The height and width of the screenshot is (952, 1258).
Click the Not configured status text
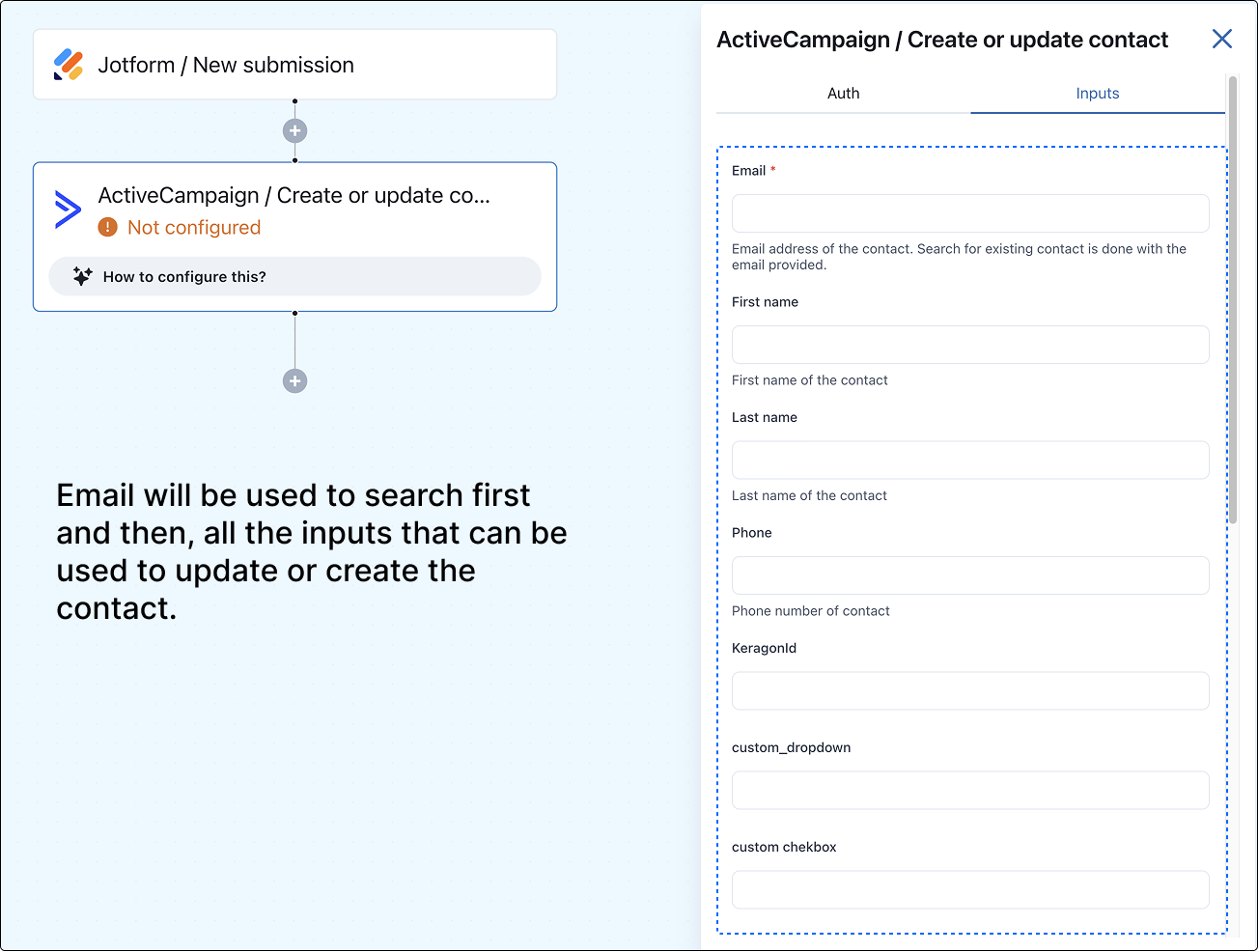click(x=194, y=228)
